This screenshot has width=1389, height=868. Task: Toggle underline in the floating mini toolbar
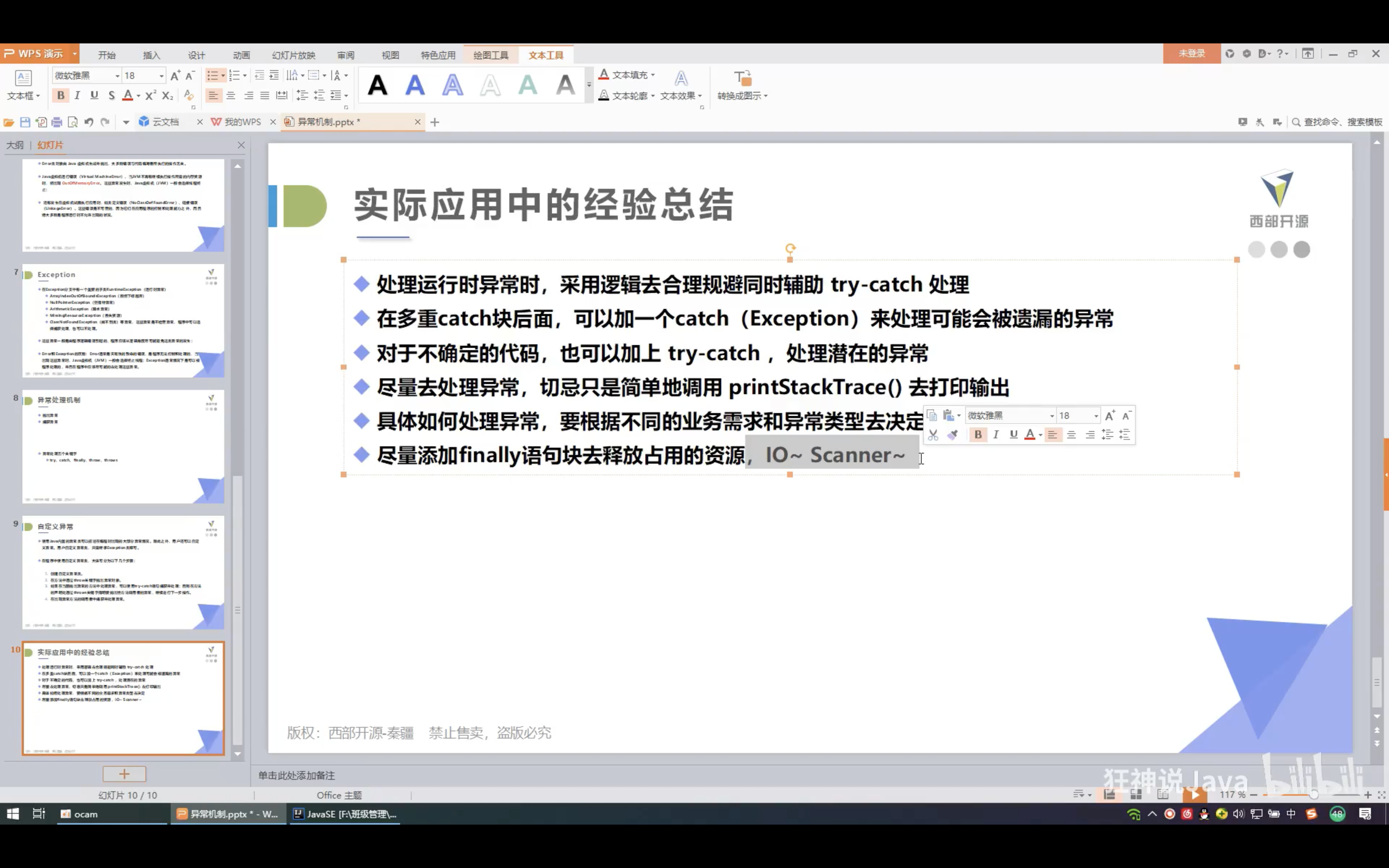coord(1013,434)
